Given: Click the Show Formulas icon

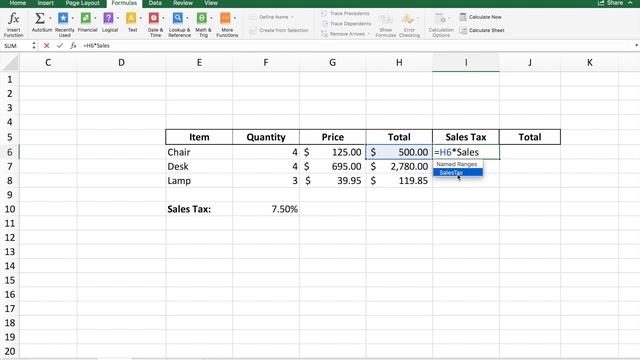Looking at the screenshot, I should tap(385, 20).
